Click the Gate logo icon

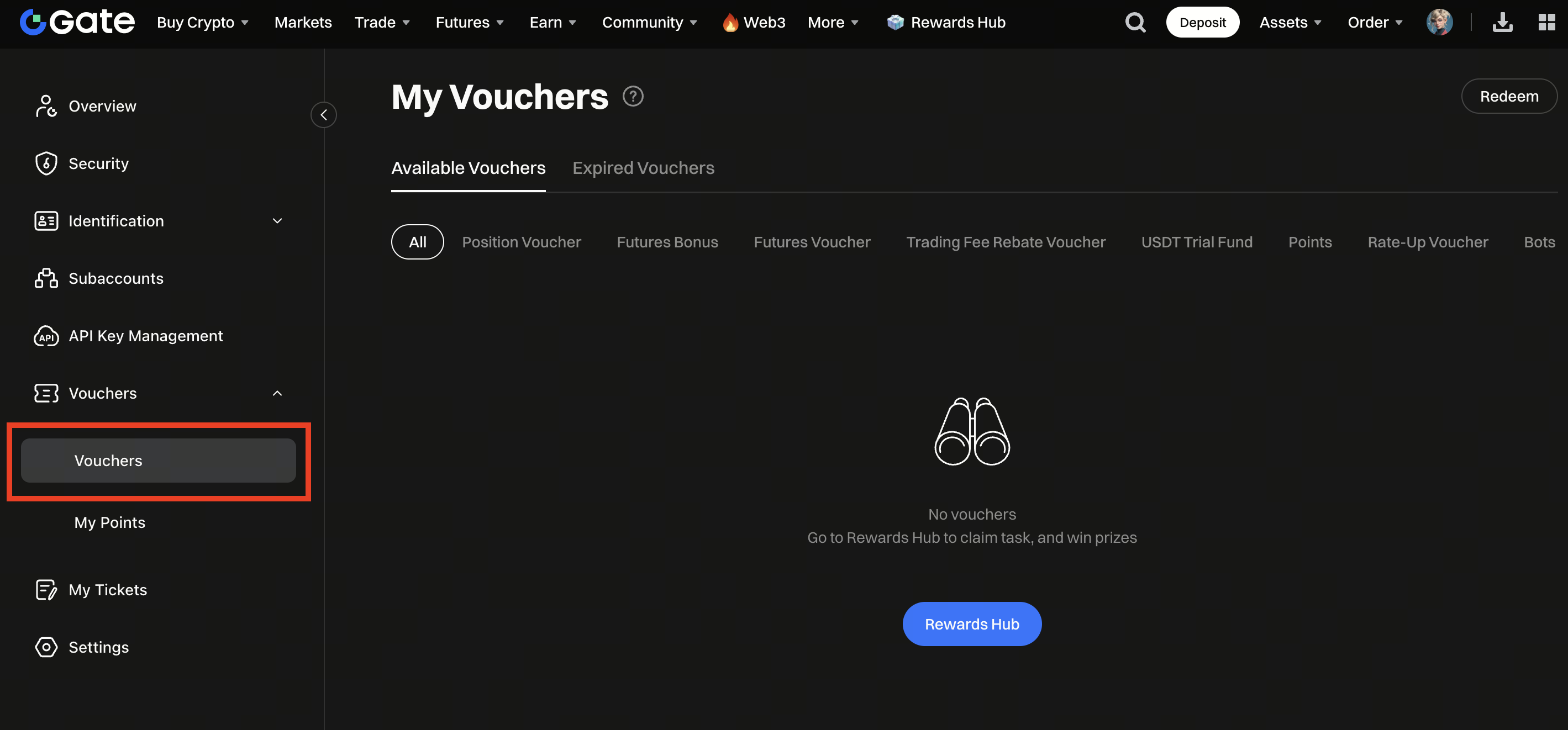point(33,23)
